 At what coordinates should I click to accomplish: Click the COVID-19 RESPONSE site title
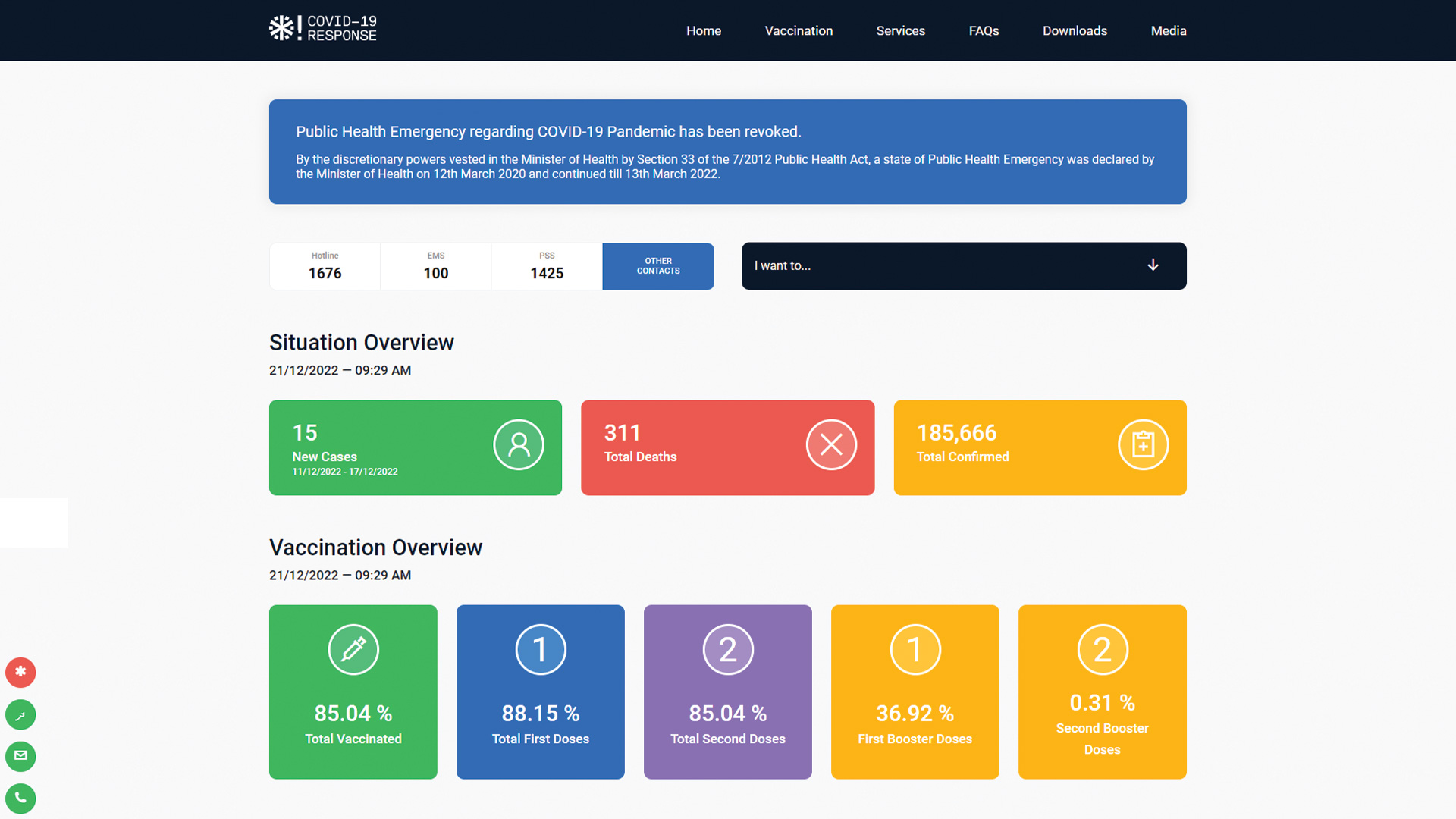342,28
